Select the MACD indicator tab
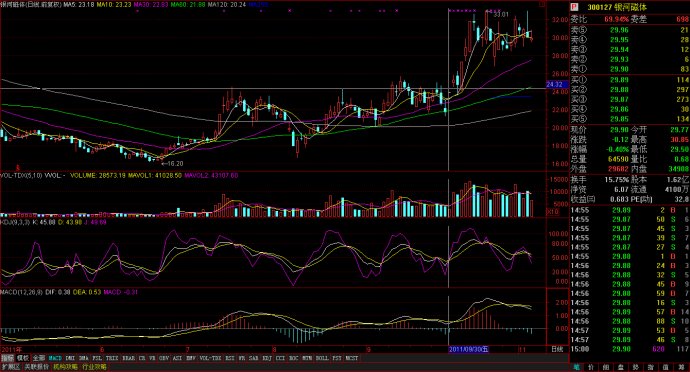Screen dimensions: 690x372 (x=55, y=358)
